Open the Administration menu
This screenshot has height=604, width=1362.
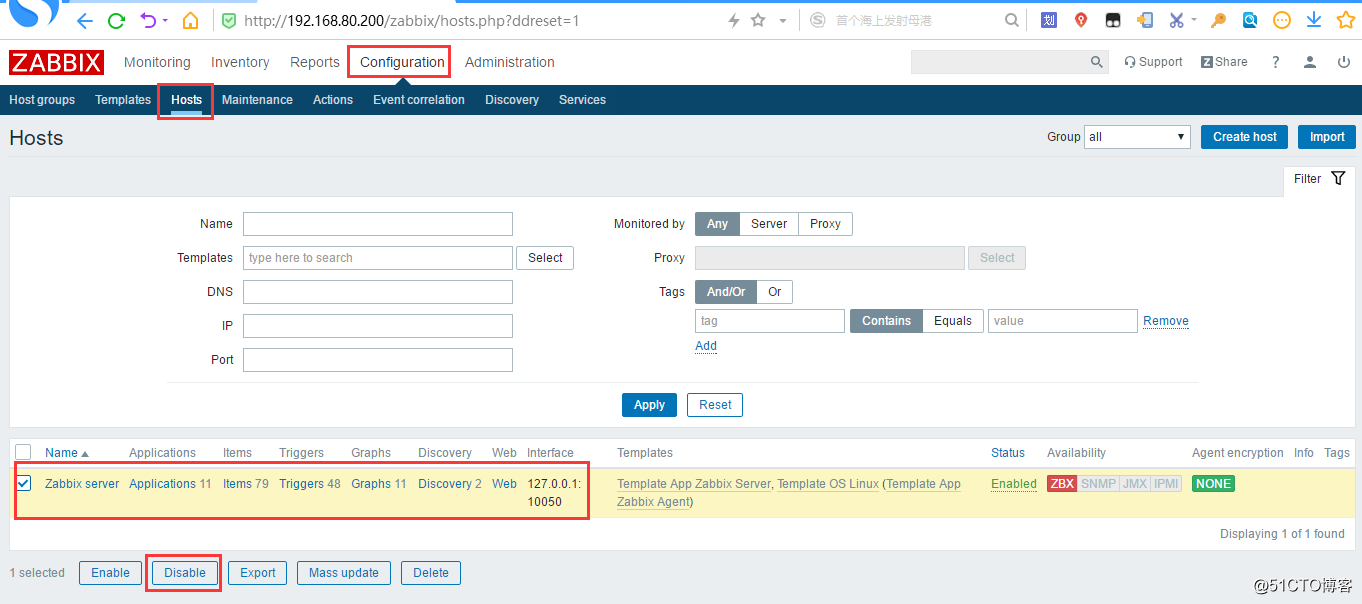(509, 62)
